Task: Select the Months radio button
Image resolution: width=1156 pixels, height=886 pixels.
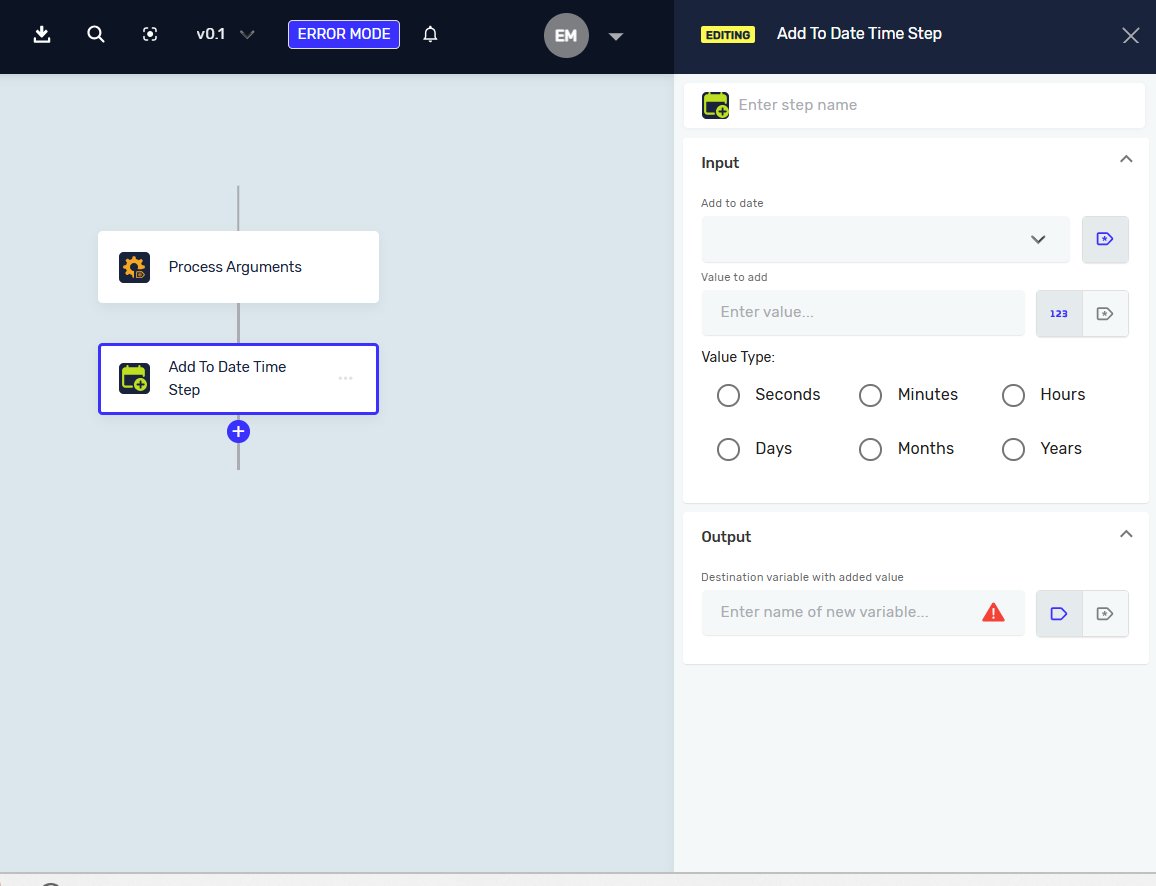Action: (x=871, y=449)
